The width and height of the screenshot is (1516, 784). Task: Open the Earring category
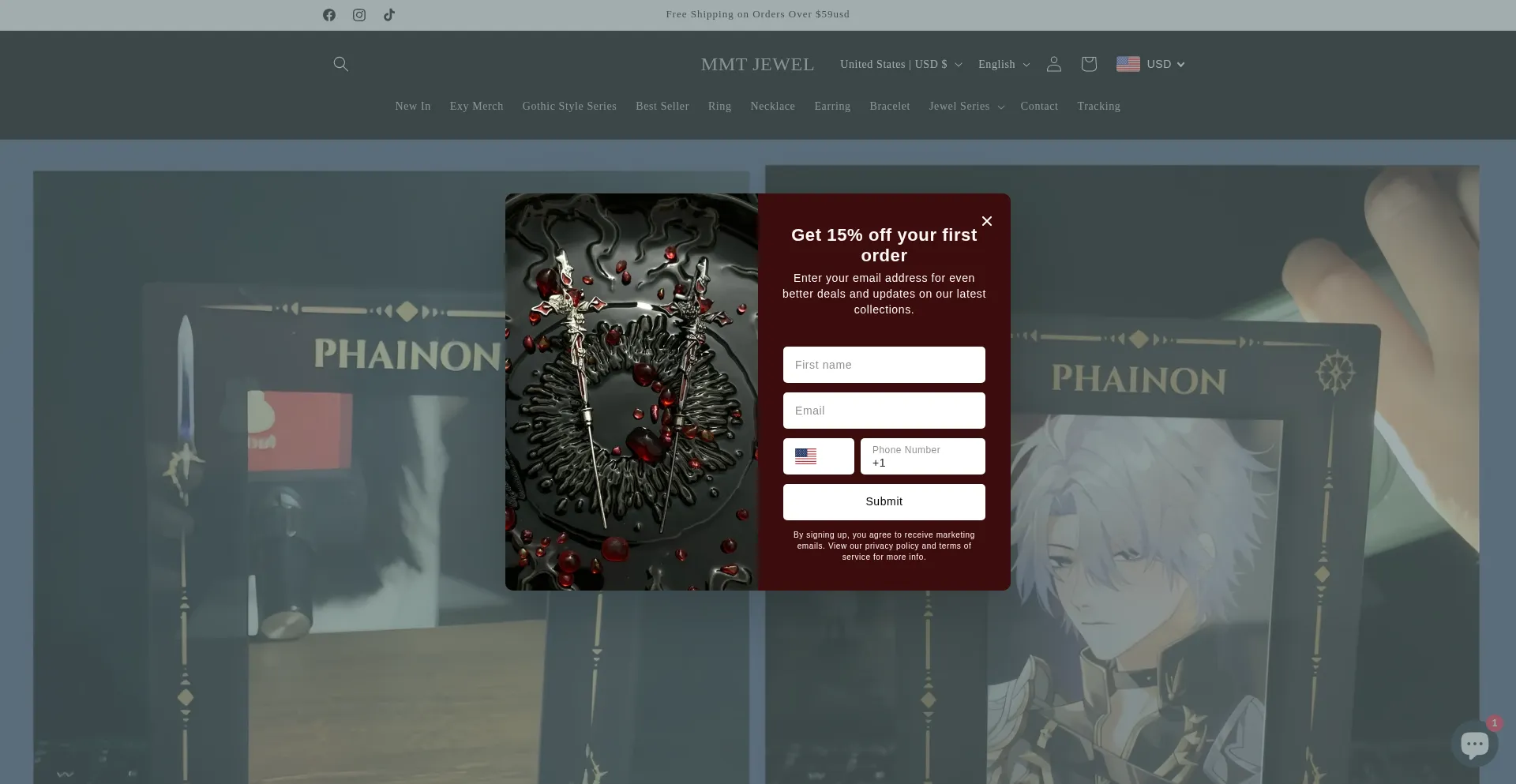click(832, 106)
